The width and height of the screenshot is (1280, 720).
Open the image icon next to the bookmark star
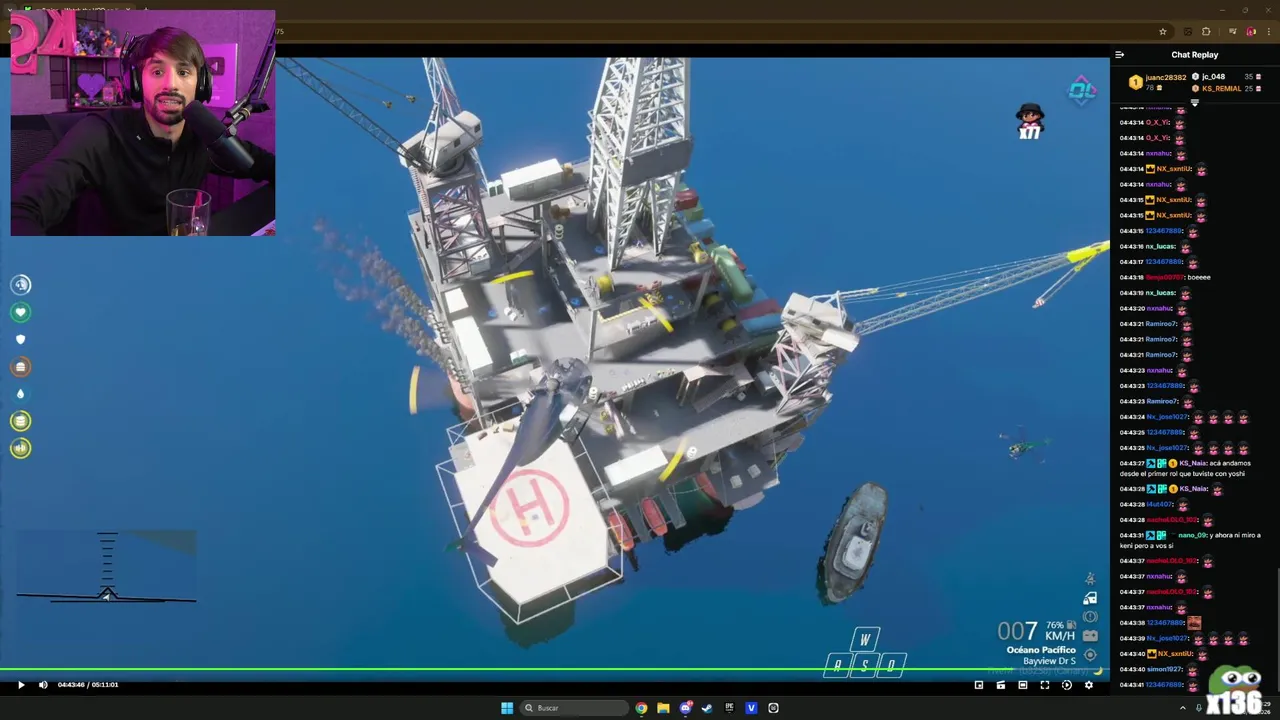1187,31
